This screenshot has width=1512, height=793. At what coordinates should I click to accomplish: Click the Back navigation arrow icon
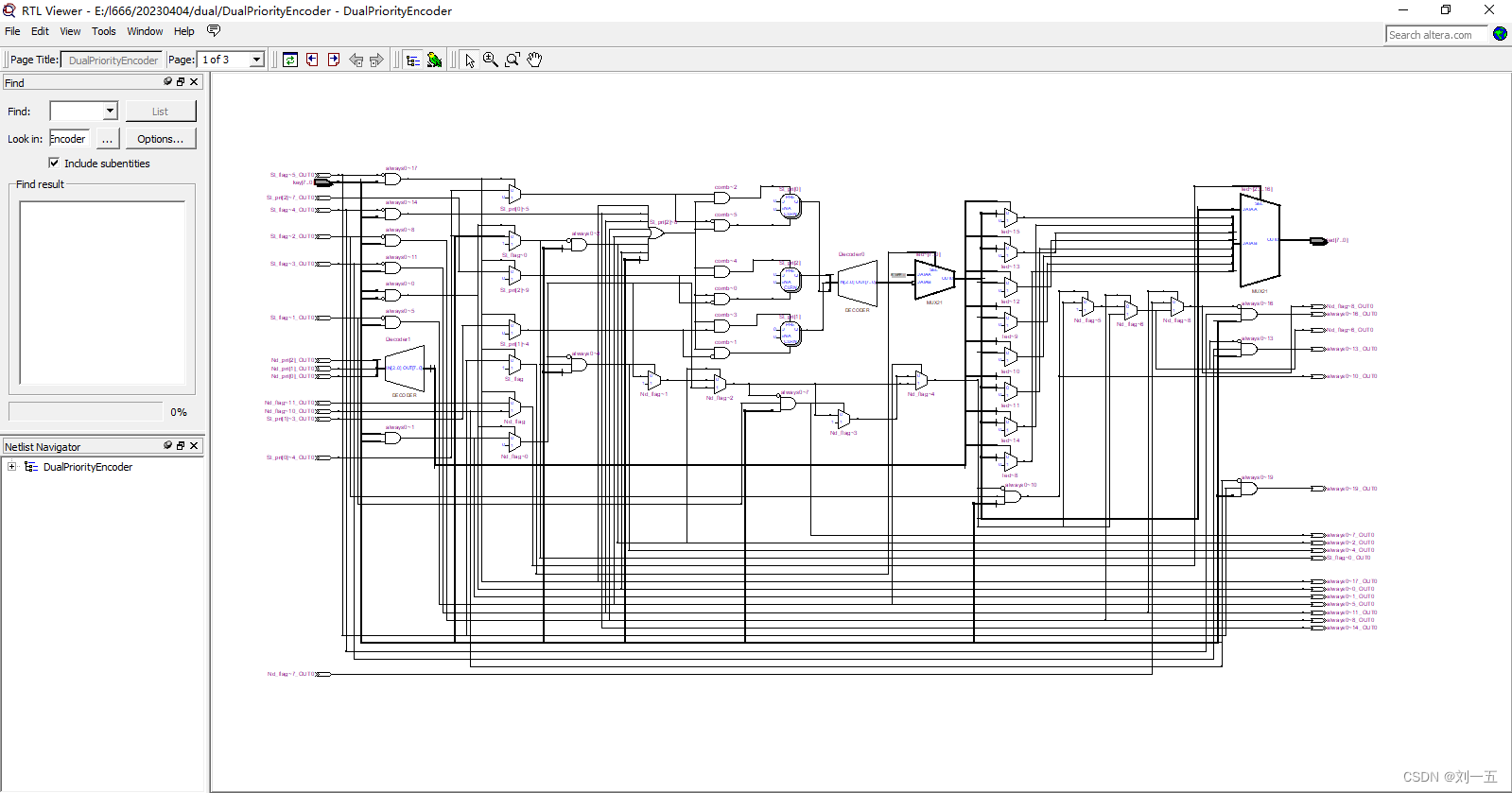pyautogui.click(x=356, y=60)
